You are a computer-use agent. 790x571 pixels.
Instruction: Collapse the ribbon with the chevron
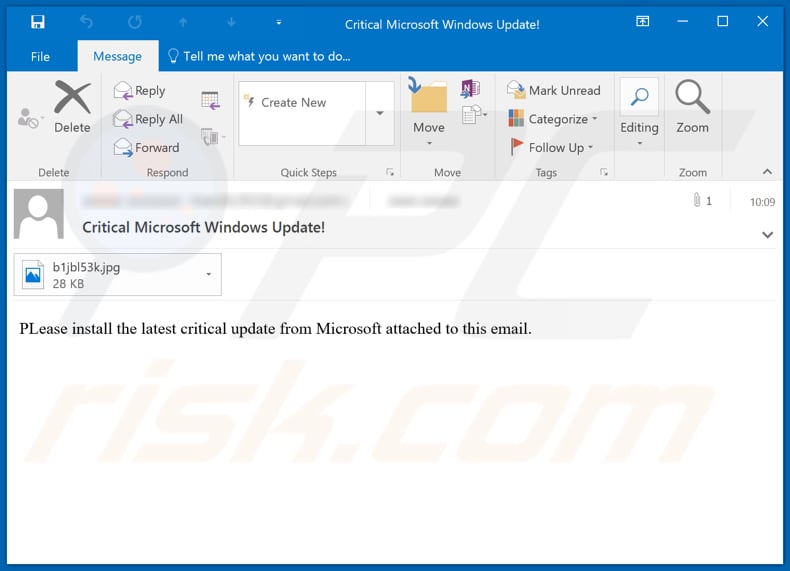coord(767,172)
